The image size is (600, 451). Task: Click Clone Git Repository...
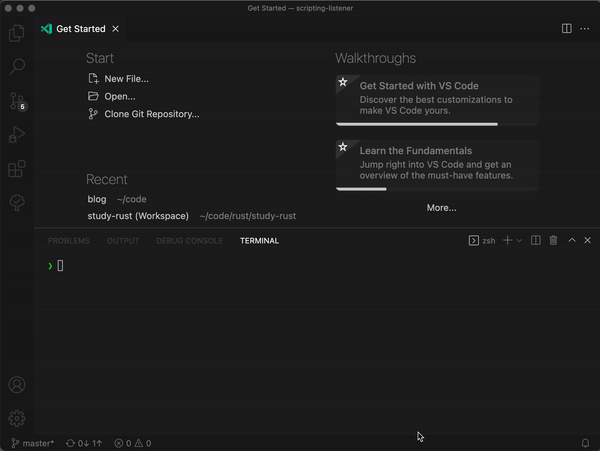tap(143, 114)
